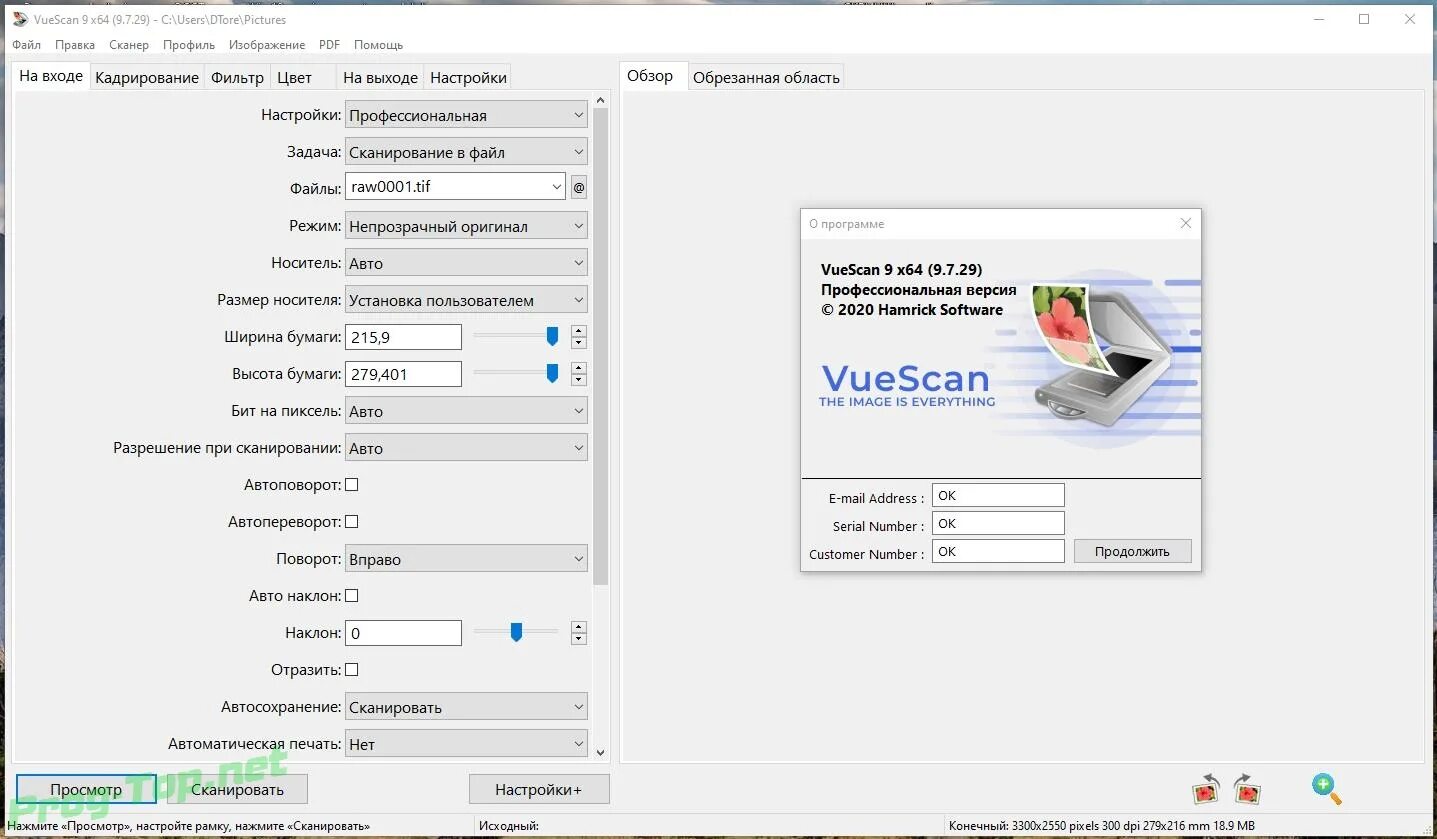Expand the Задача dropdown
1437x839 pixels.
point(466,152)
